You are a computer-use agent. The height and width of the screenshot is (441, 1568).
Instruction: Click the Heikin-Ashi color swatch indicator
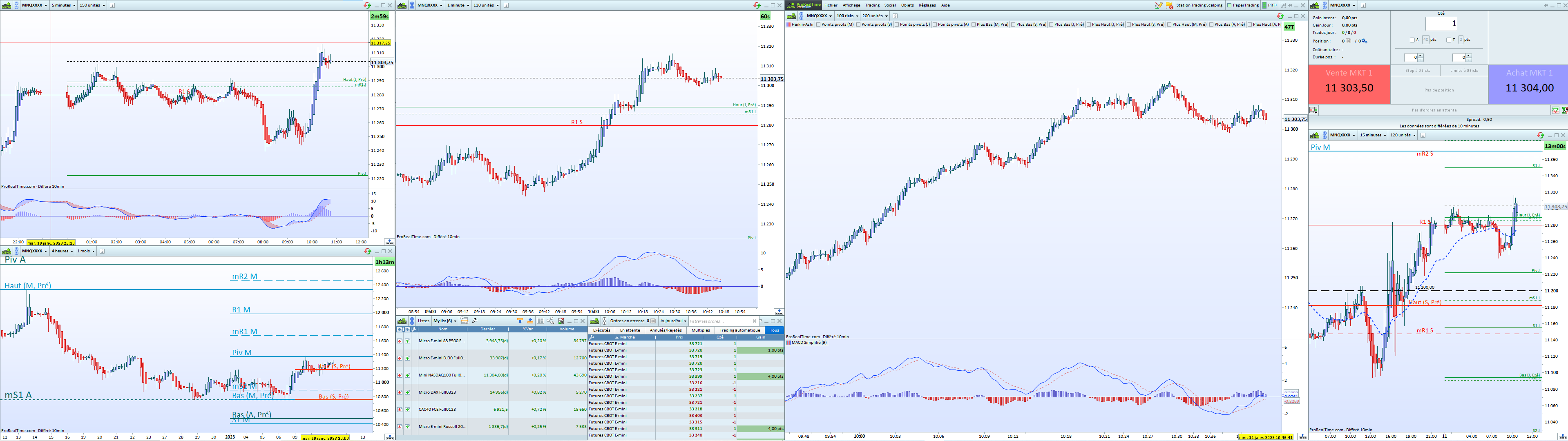tap(789, 24)
